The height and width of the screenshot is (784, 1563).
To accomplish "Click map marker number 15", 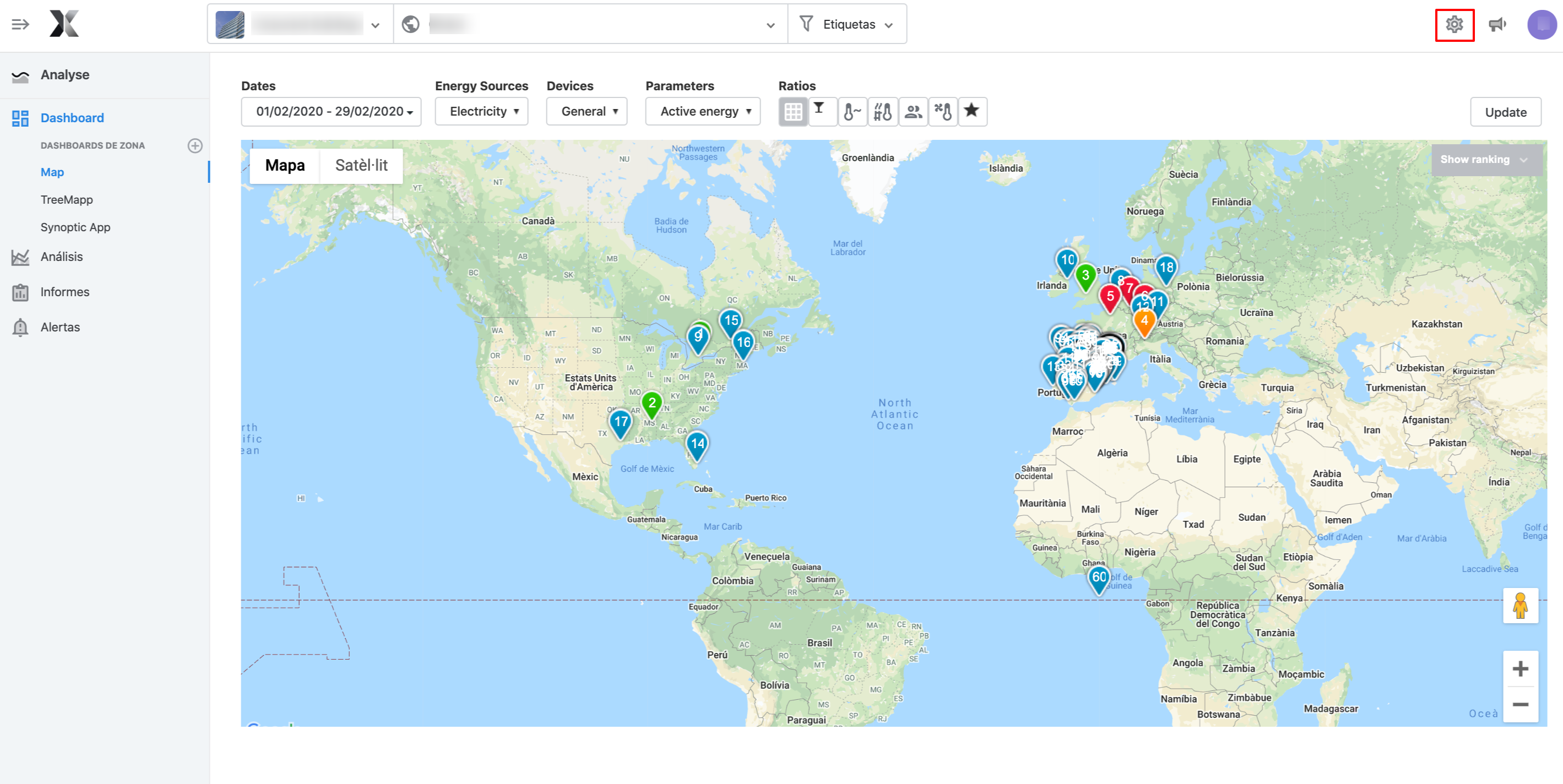I will (731, 323).
